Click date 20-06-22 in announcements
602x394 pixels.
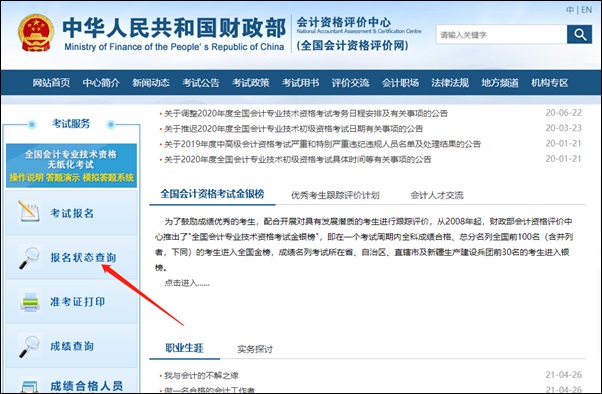point(563,113)
